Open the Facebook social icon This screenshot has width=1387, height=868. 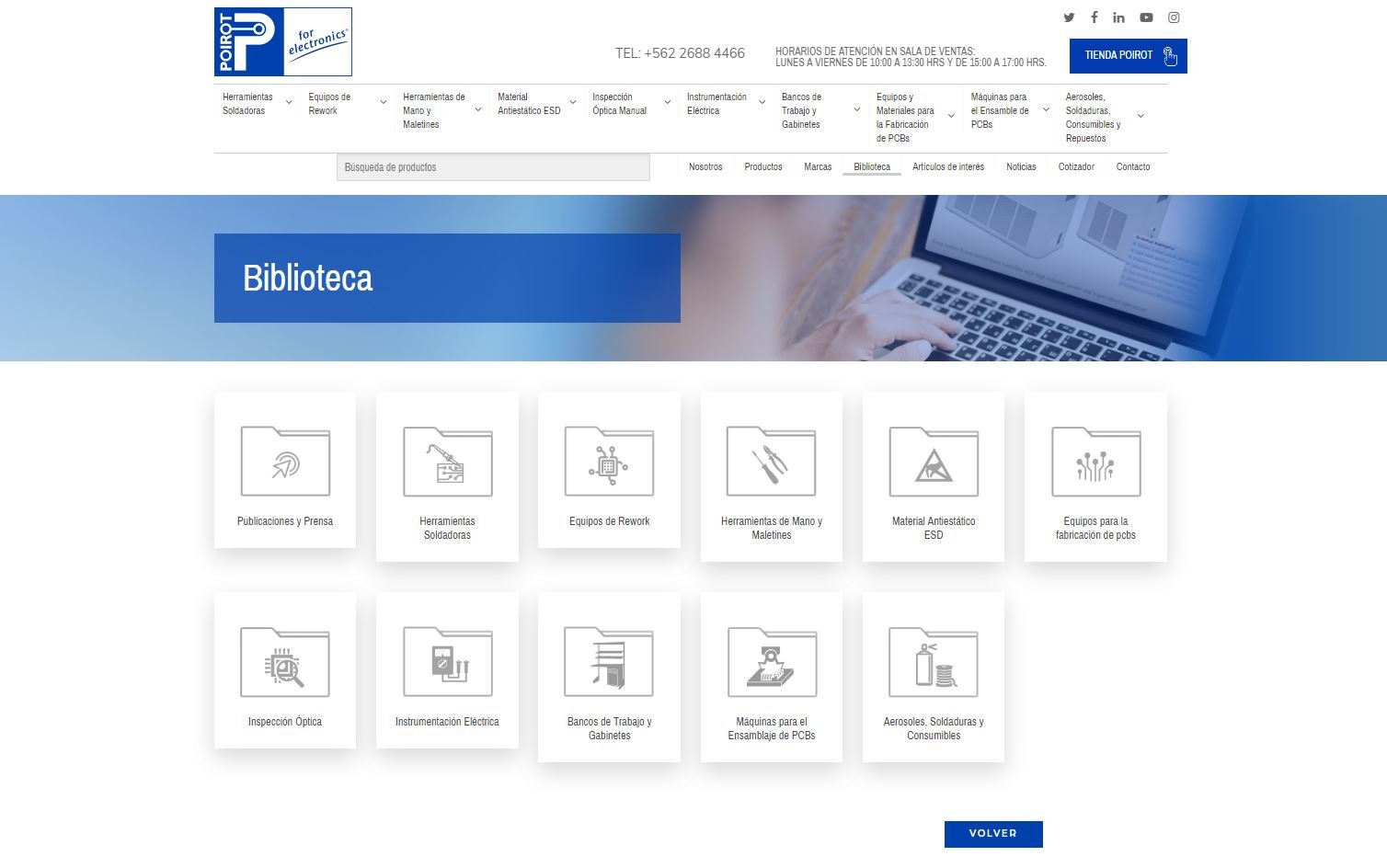[x=1094, y=17]
